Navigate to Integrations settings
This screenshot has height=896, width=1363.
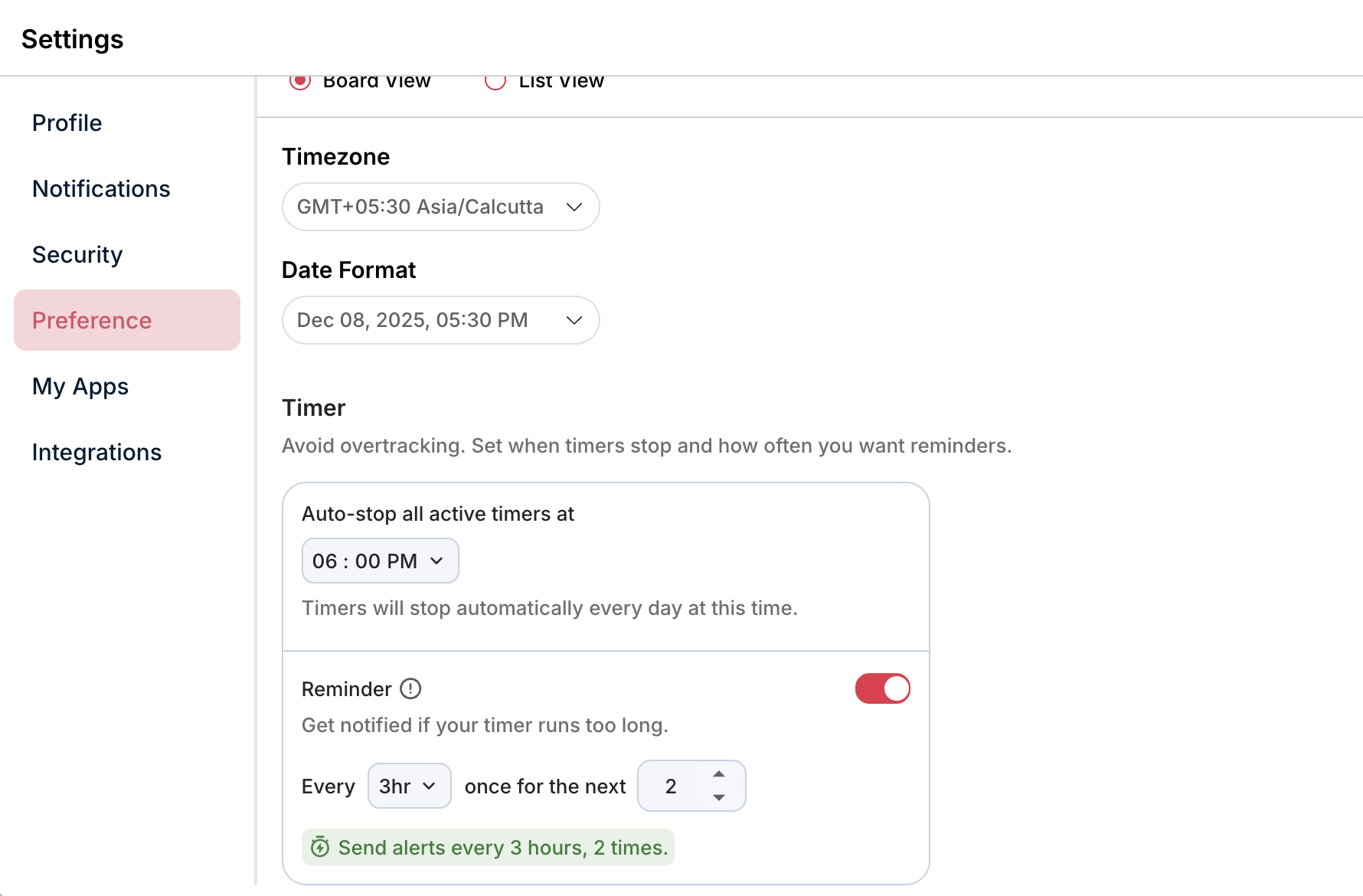pyautogui.click(x=97, y=453)
